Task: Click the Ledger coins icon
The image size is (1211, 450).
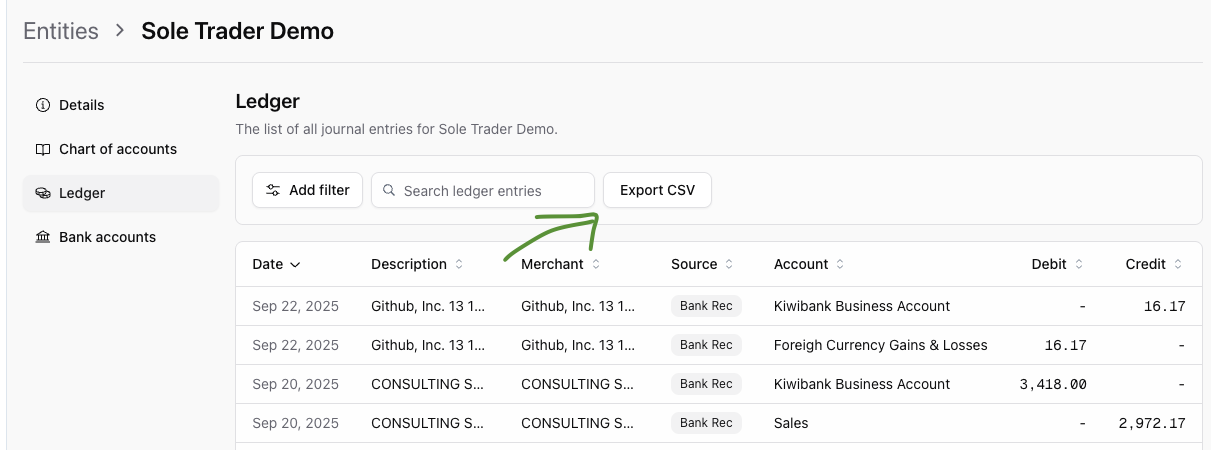Action: coord(43,193)
